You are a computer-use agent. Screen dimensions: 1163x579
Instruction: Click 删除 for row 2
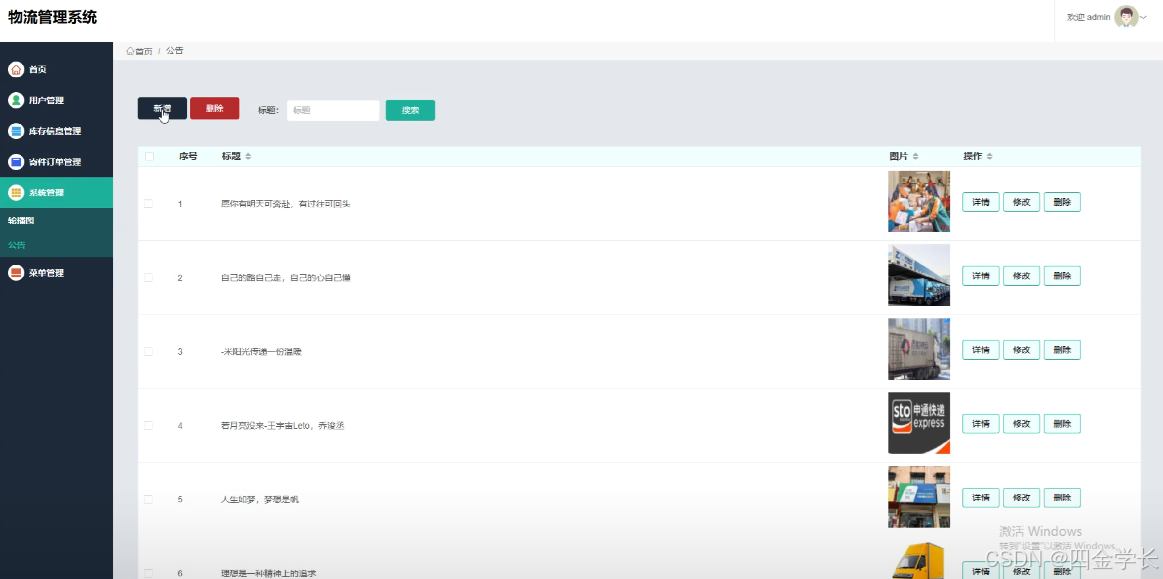[x=1062, y=276]
